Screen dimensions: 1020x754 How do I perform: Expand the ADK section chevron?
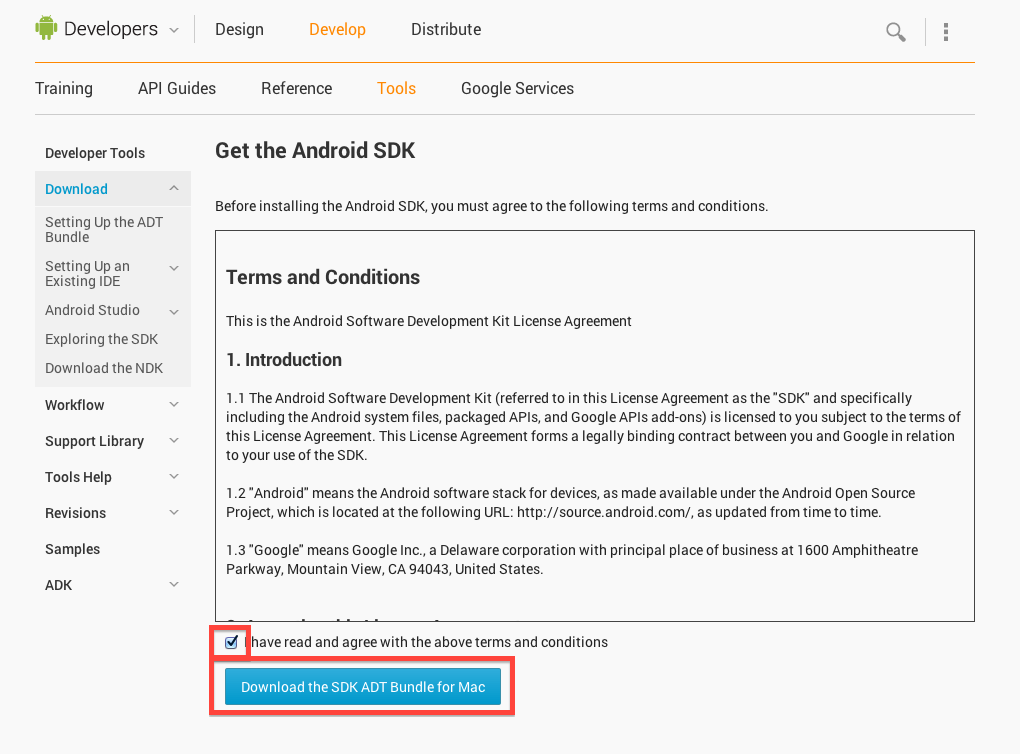pos(174,584)
